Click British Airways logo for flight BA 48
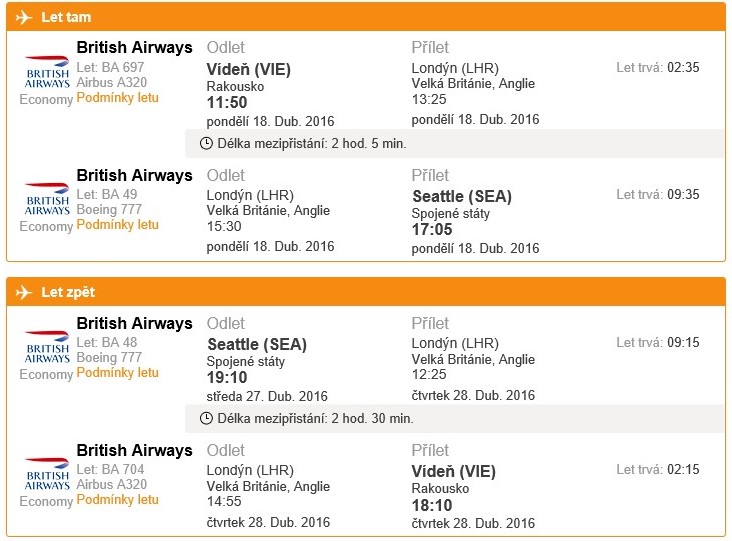732x541 pixels. [47, 347]
